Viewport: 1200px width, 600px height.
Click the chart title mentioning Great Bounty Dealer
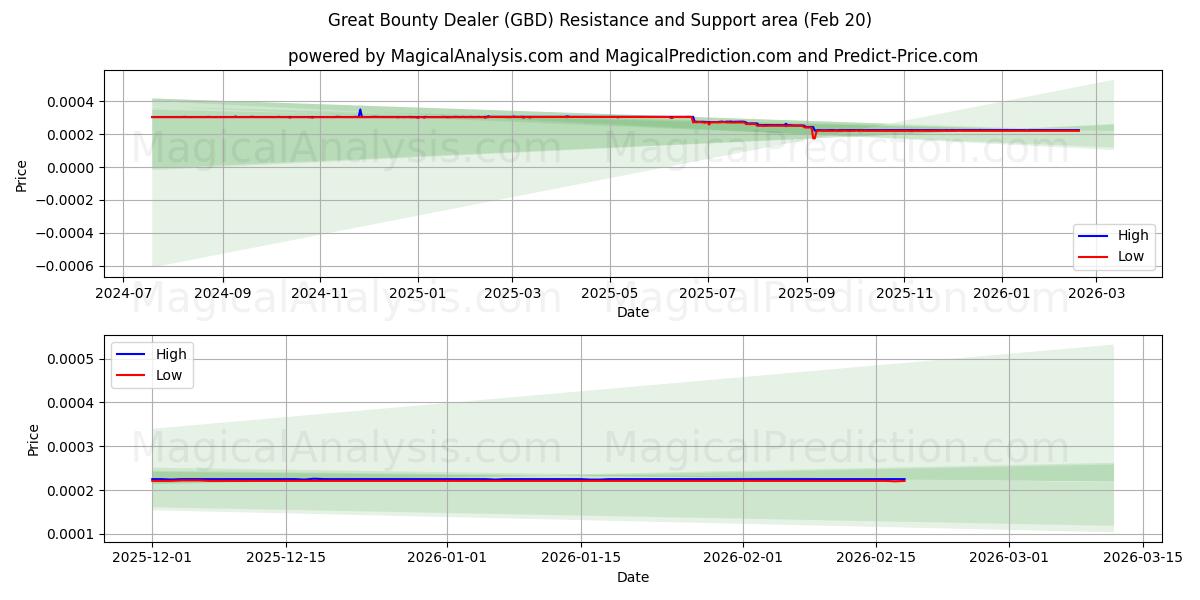click(x=600, y=22)
